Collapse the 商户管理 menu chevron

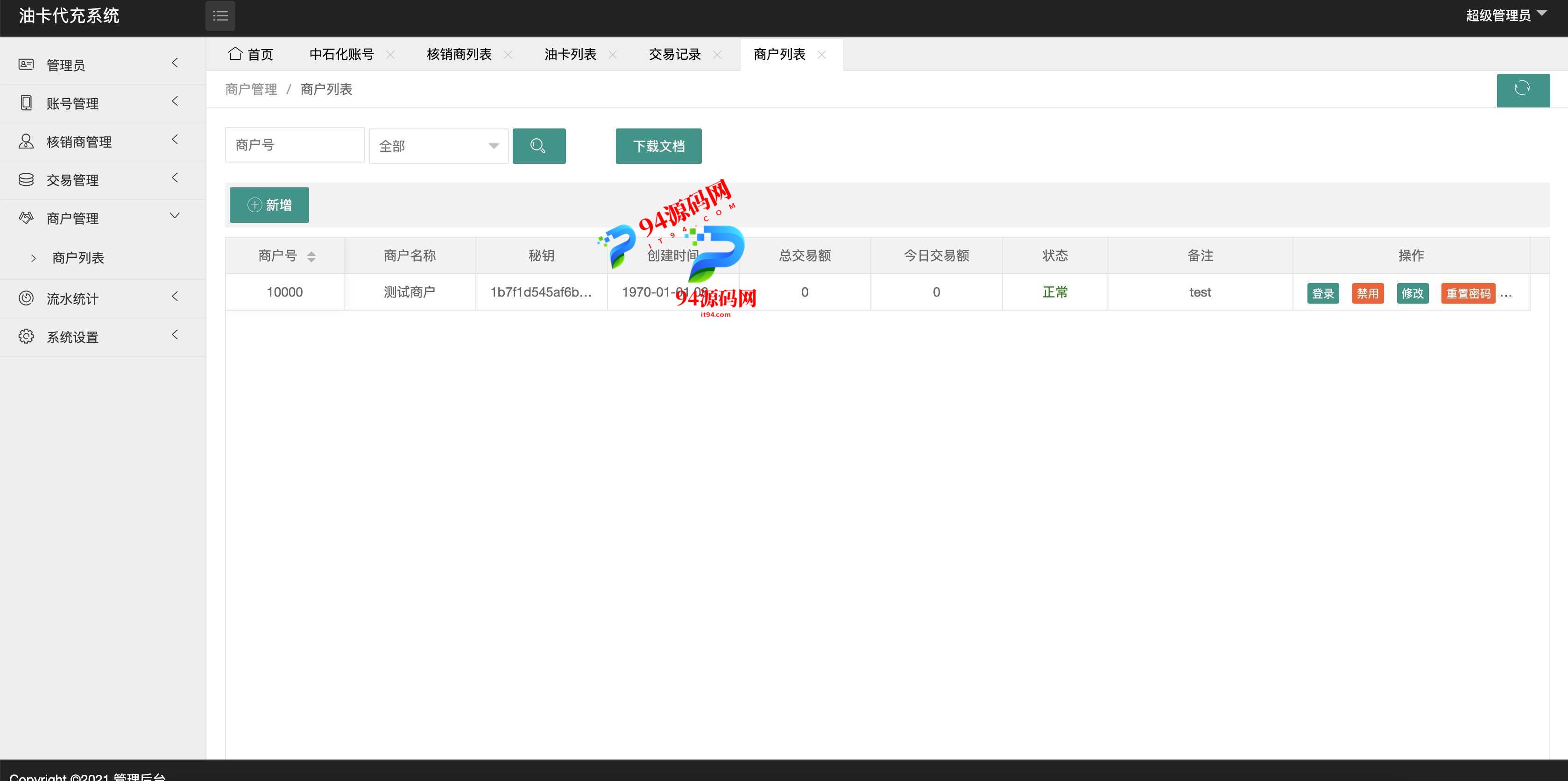pyautogui.click(x=175, y=215)
